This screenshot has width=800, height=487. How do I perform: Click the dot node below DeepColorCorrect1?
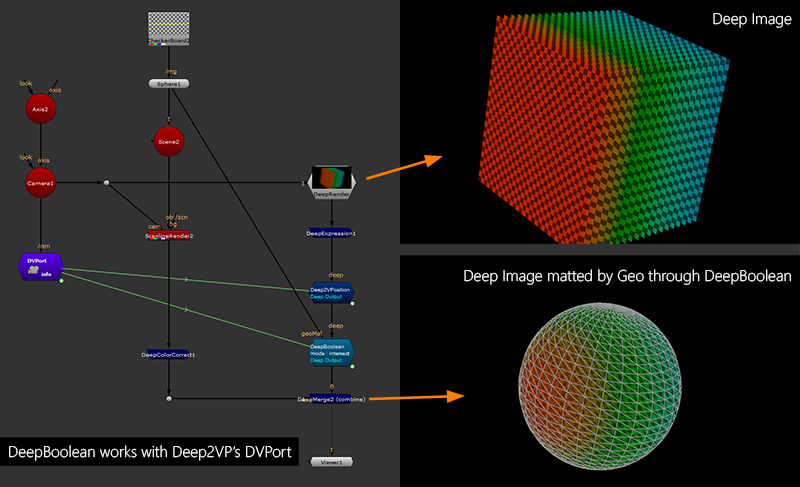pos(168,399)
